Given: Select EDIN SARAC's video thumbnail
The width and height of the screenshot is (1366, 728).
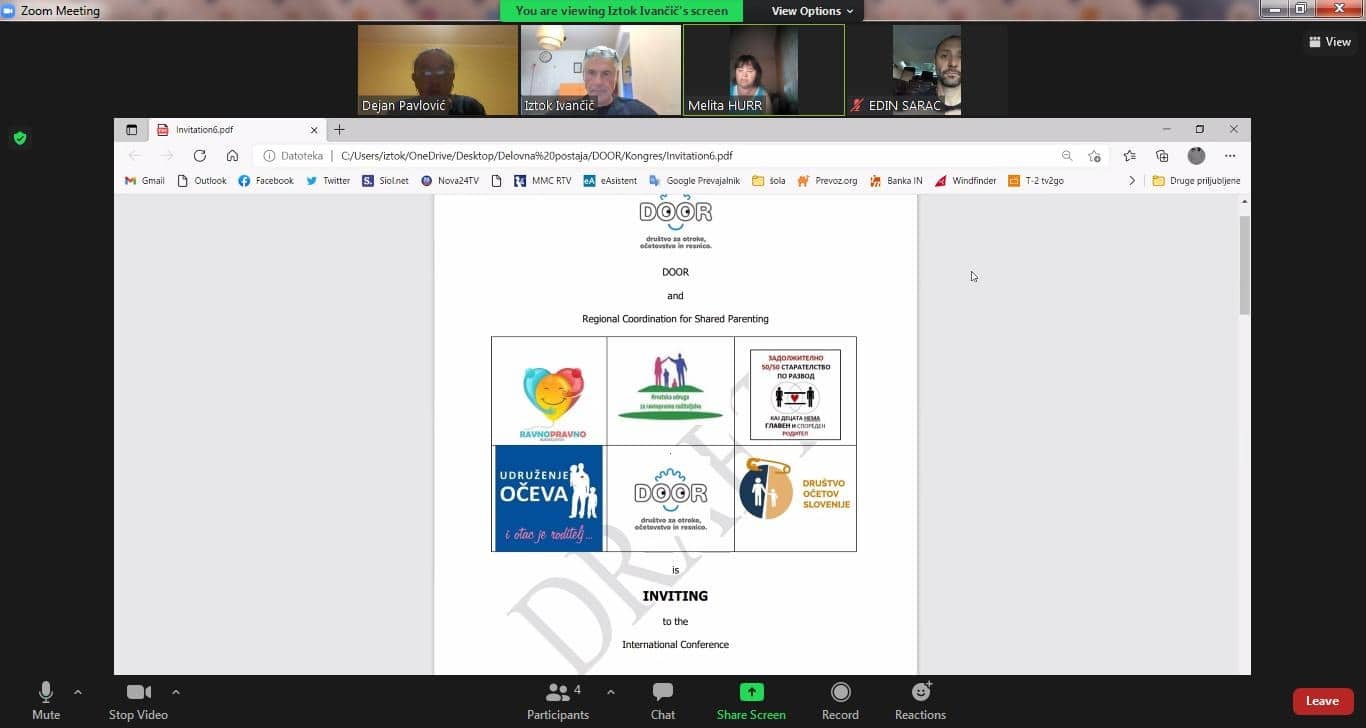Looking at the screenshot, I should point(926,70).
